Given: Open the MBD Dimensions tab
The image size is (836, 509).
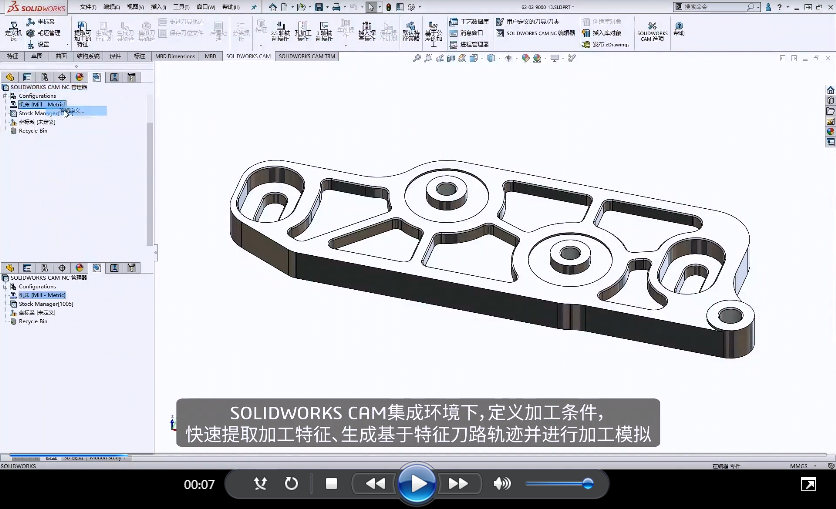Looking at the screenshot, I should click(175, 55).
